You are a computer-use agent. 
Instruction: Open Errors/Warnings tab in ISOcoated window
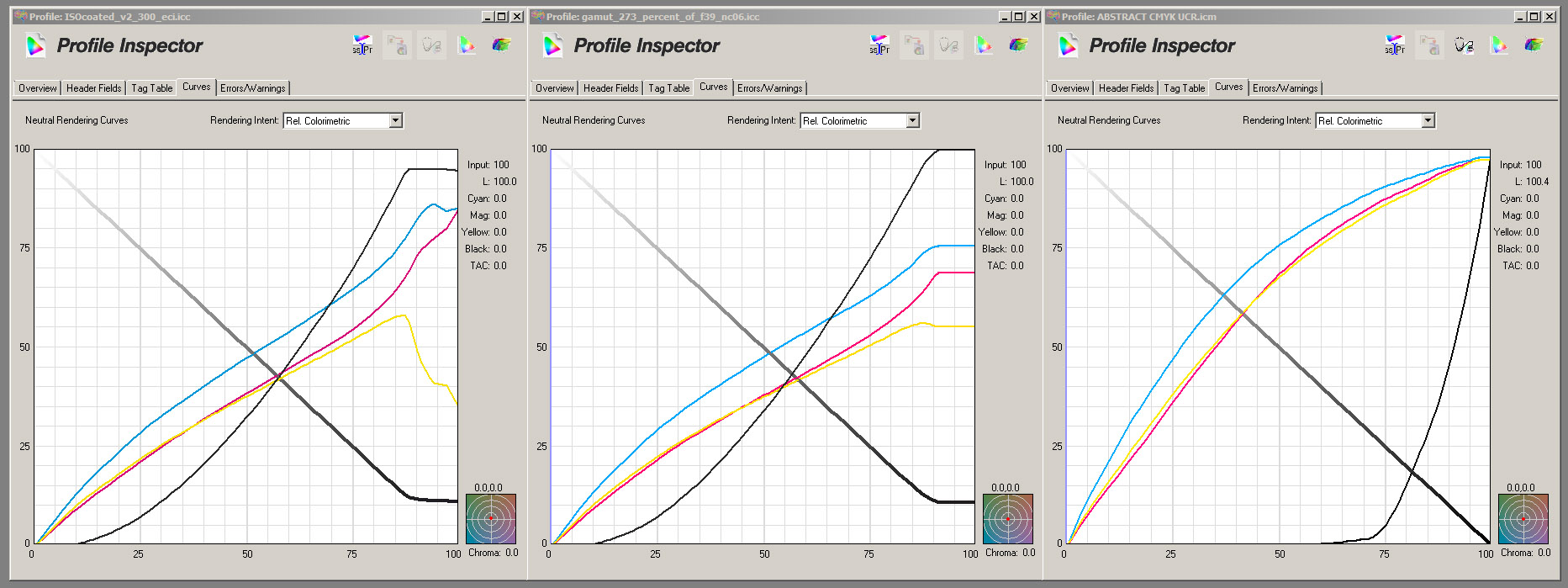point(253,87)
